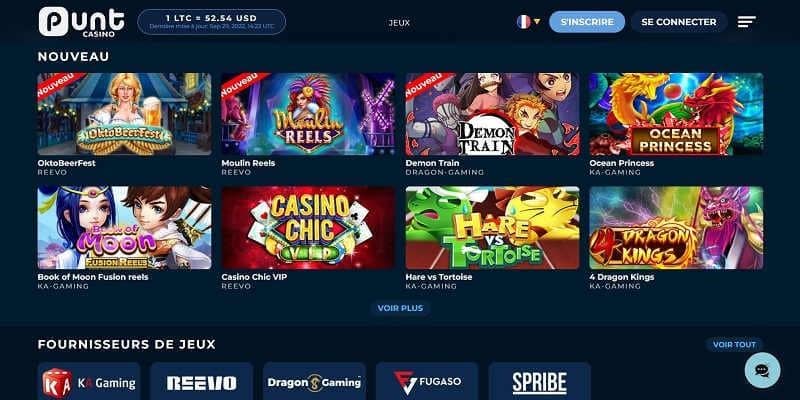Select the KA Gaming provider logo

click(89, 382)
